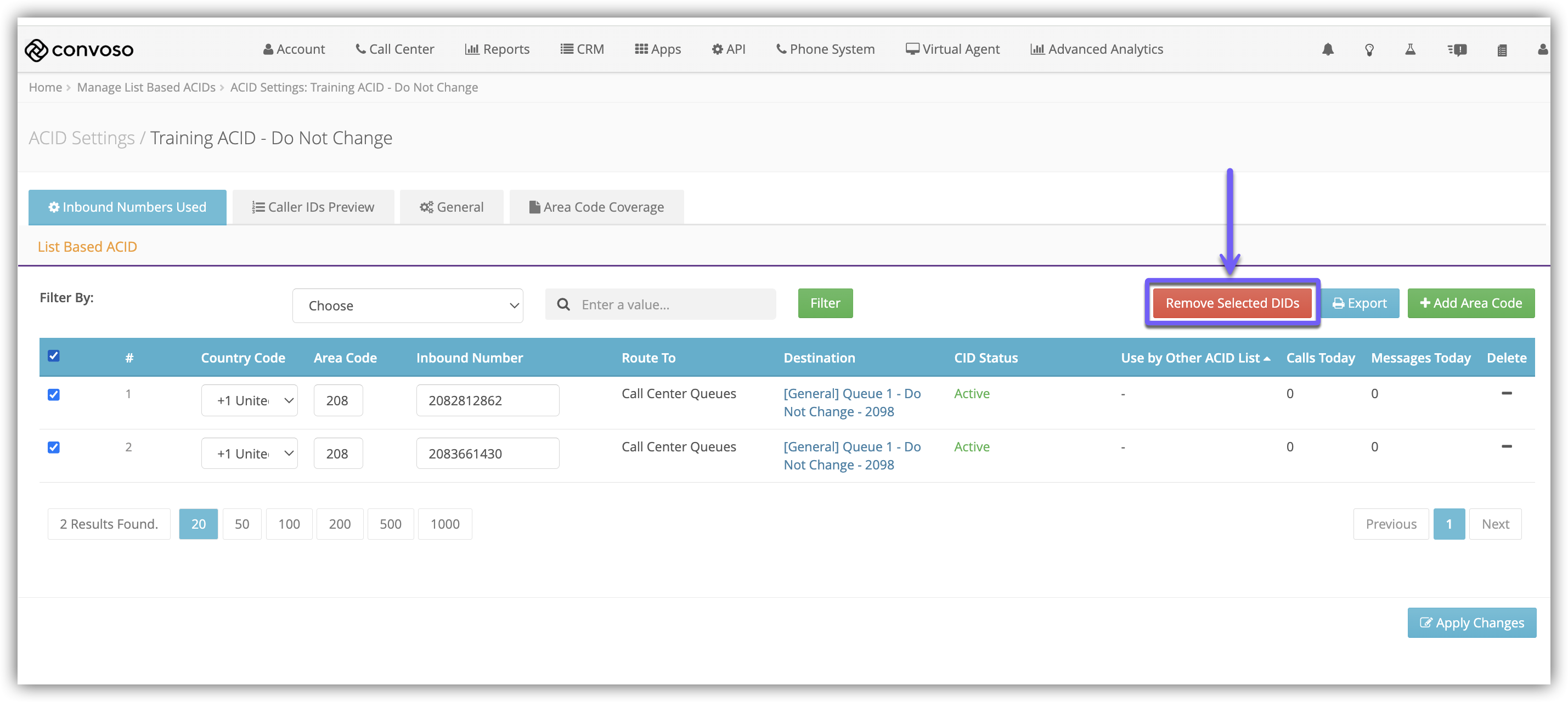Open the Filter By Choose dropdown
1568x702 pixels.
(407, 305)
